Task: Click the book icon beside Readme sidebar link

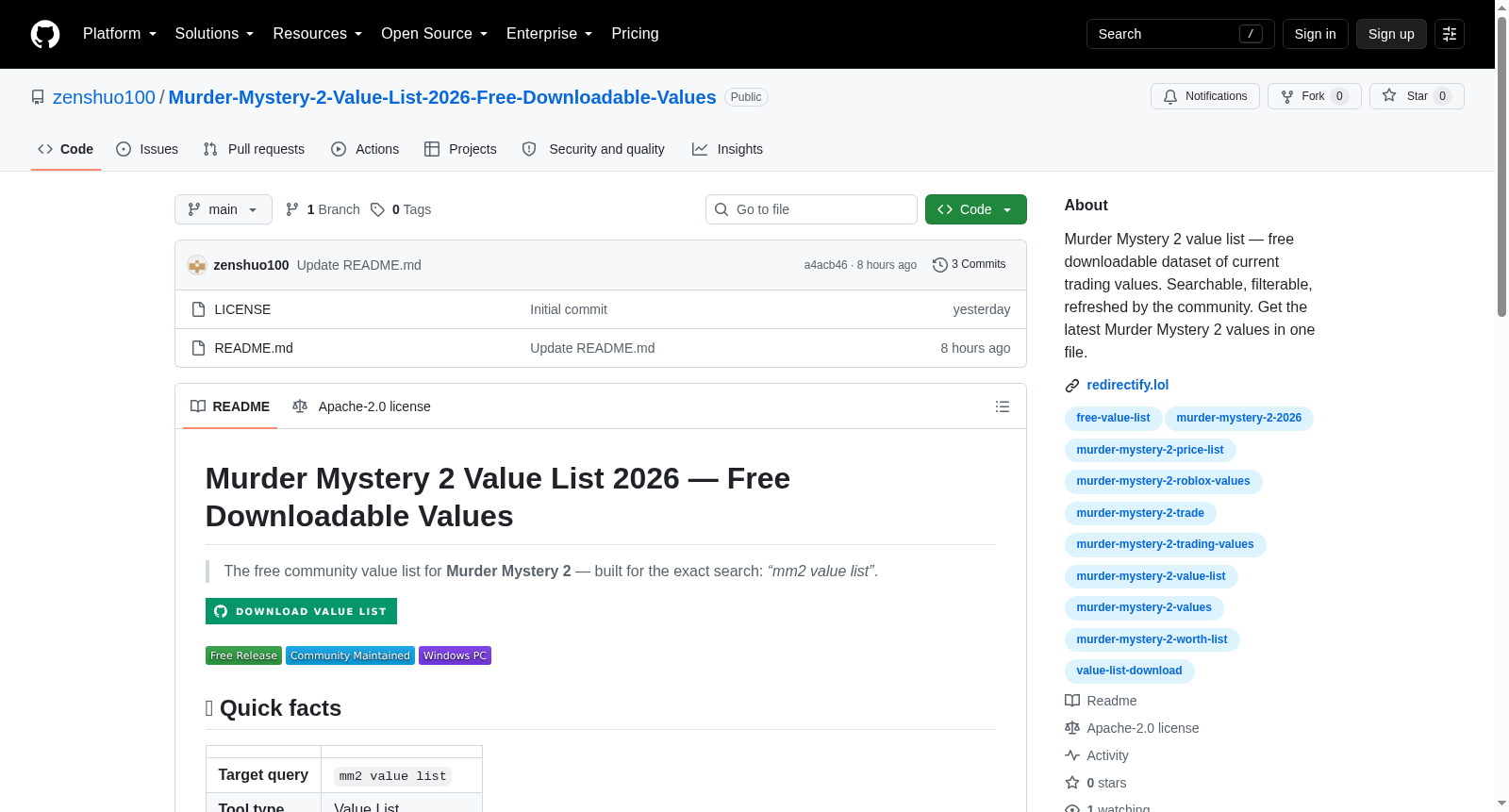Action: (x=1072, y=701)
